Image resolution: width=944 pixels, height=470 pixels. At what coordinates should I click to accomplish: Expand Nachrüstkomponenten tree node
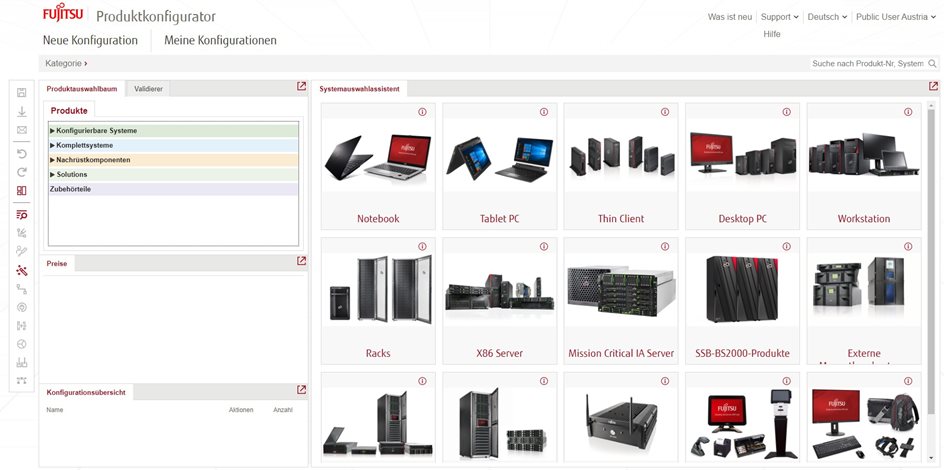click(52, 160)
